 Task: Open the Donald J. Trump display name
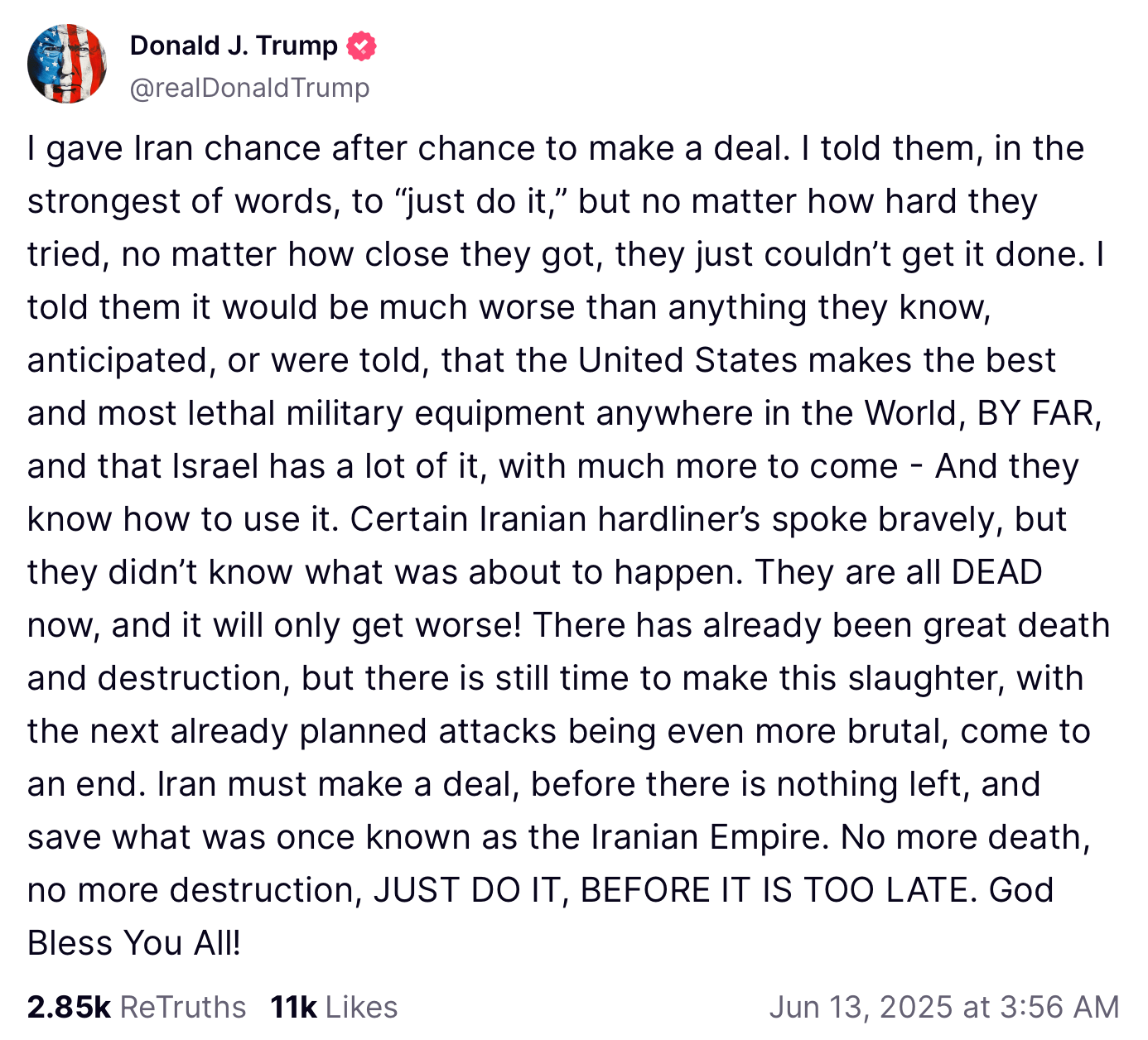(234, 46)
